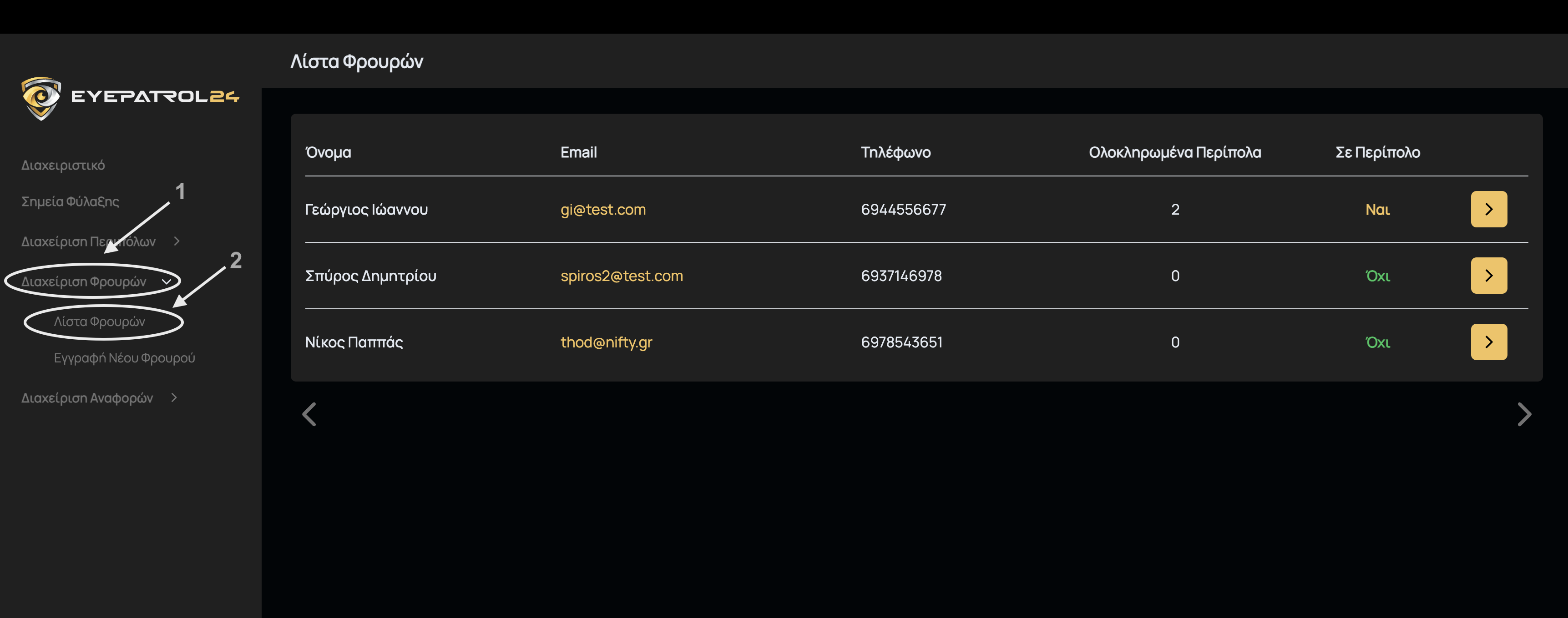The height and width of the screenshot is (618, 1568).
Task: Go to next page of guards list
Action: coord(1523,414)
